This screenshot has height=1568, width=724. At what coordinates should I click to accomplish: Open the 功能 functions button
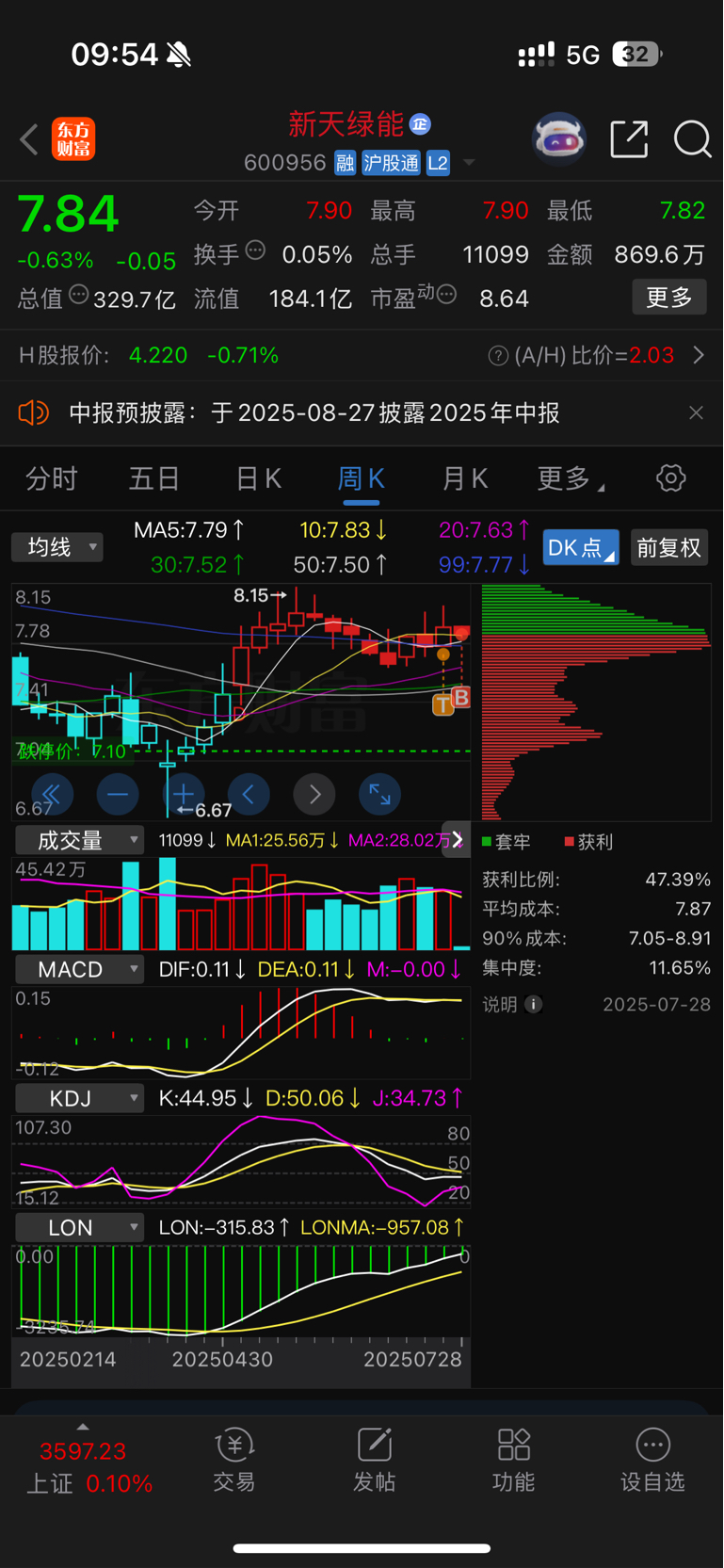coord(513,1460)
